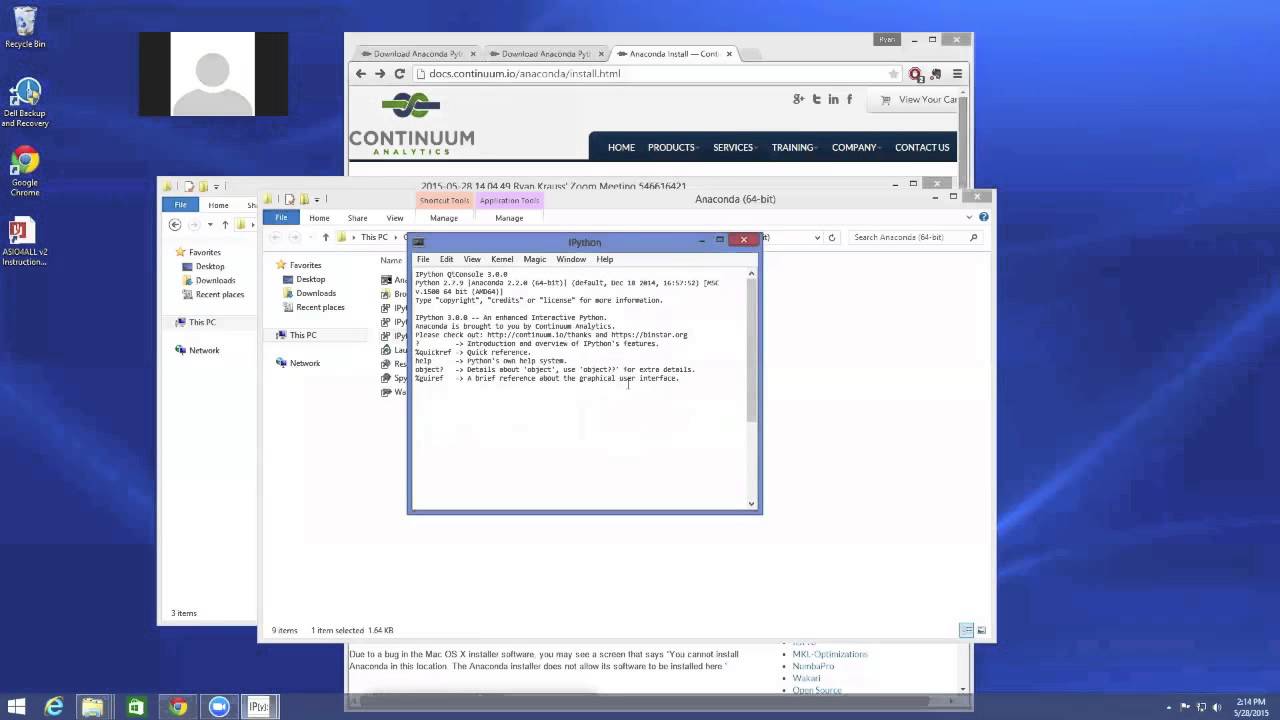Open the IPython Edit menu
Screen dimensions: 1280x720
click(x=446, y=259)
